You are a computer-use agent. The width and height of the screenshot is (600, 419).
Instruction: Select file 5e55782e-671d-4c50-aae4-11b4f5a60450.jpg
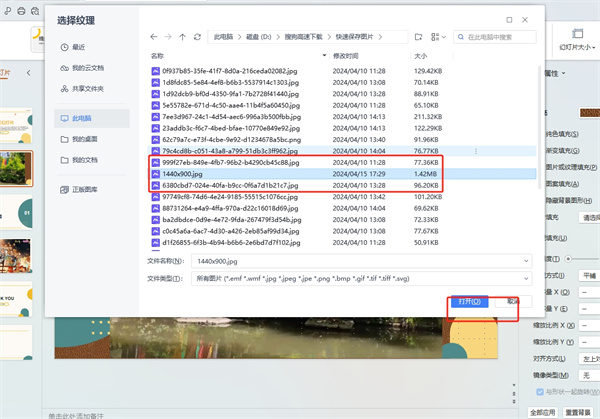(x=231, y=105)
